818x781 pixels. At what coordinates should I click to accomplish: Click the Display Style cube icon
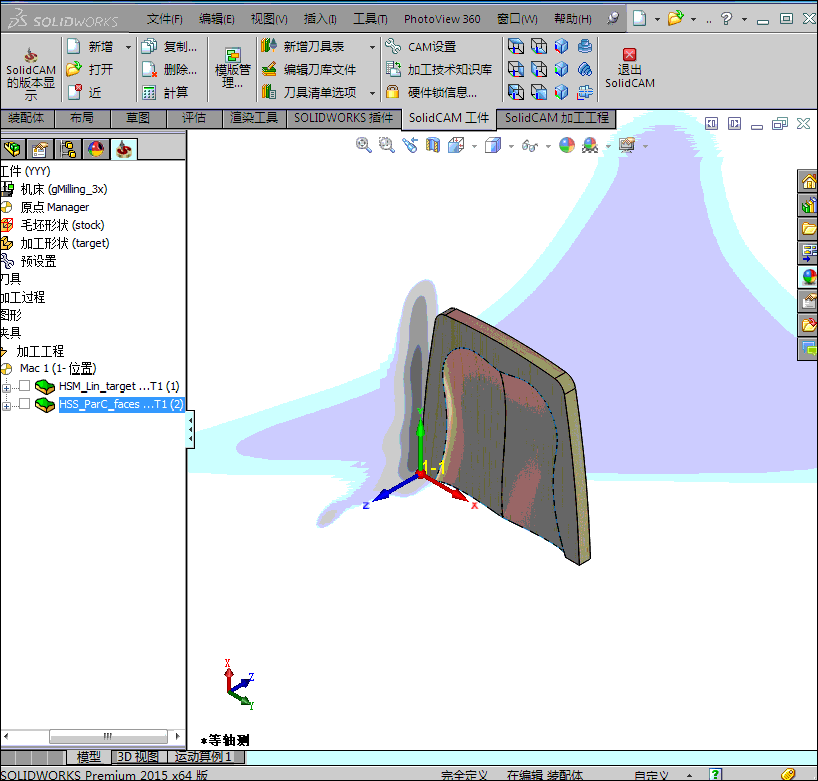492,145
